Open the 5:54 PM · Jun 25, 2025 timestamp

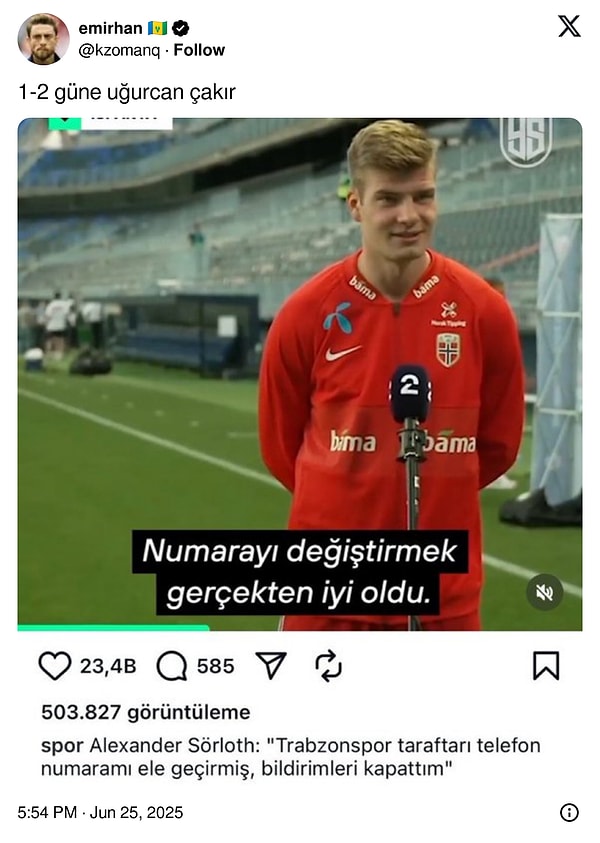point(100,812)
